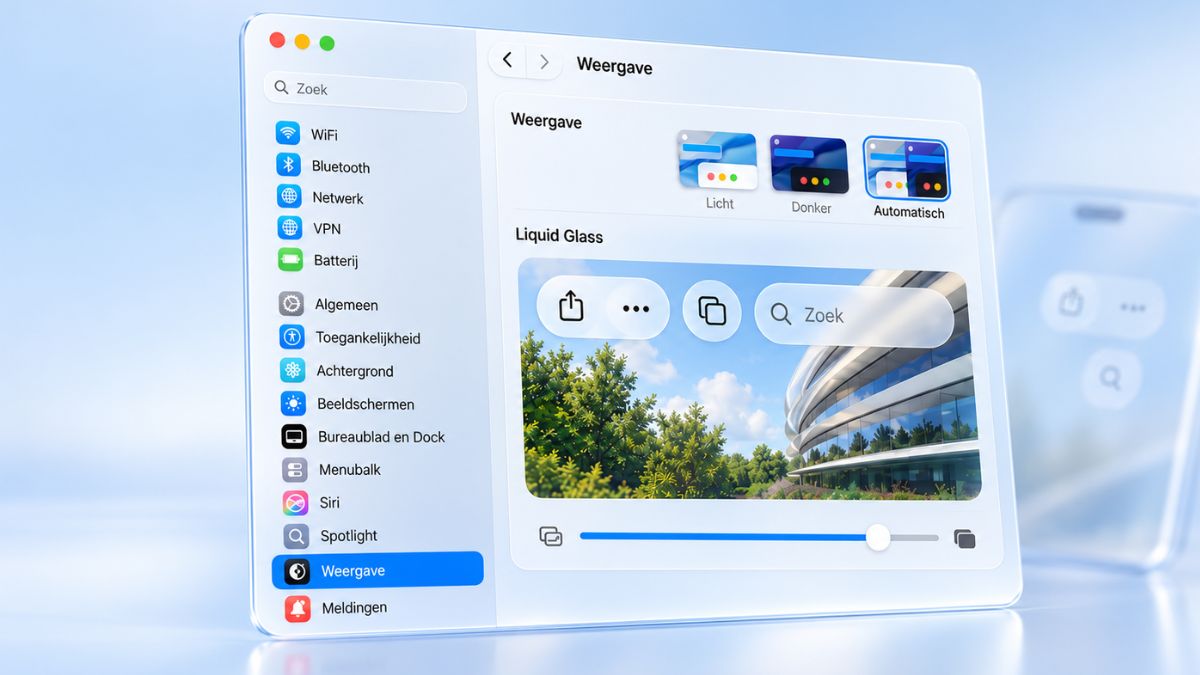
Task: Open the Beeldschermen brightness icon
Action: click(293, 403)
